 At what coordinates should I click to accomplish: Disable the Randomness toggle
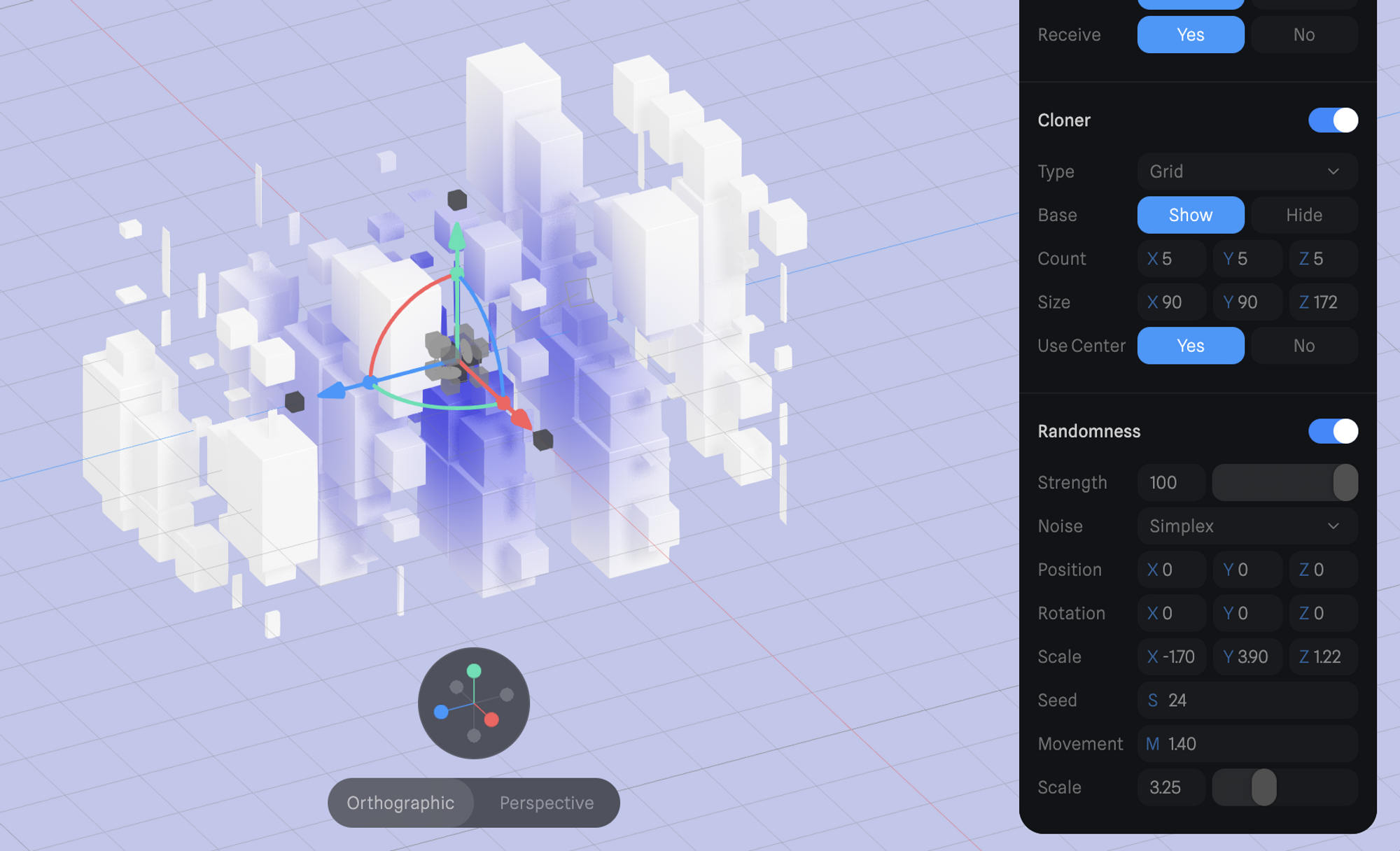click(1332, 431)
